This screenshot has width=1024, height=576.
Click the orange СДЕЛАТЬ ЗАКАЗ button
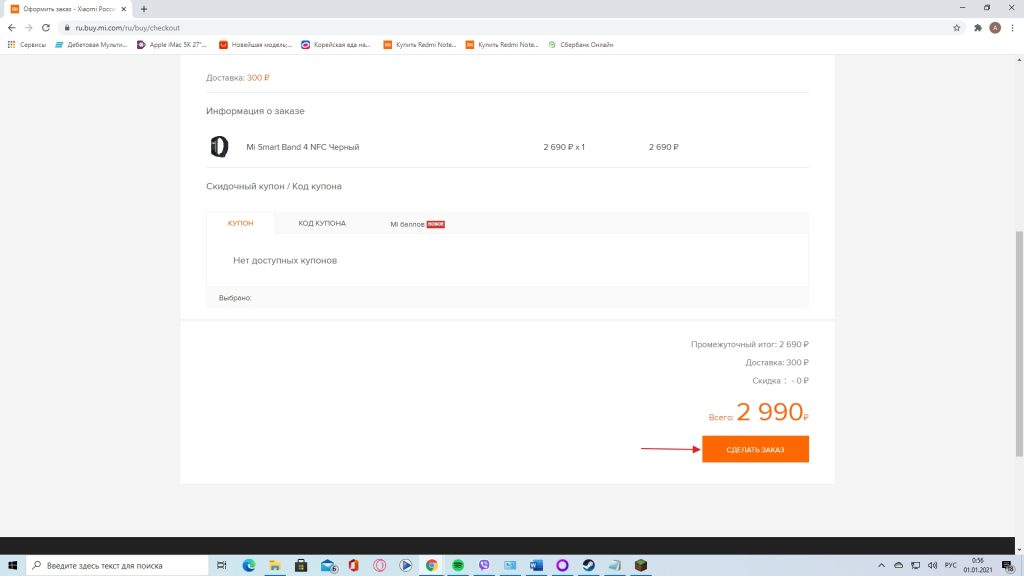click(x=755, y=450)
